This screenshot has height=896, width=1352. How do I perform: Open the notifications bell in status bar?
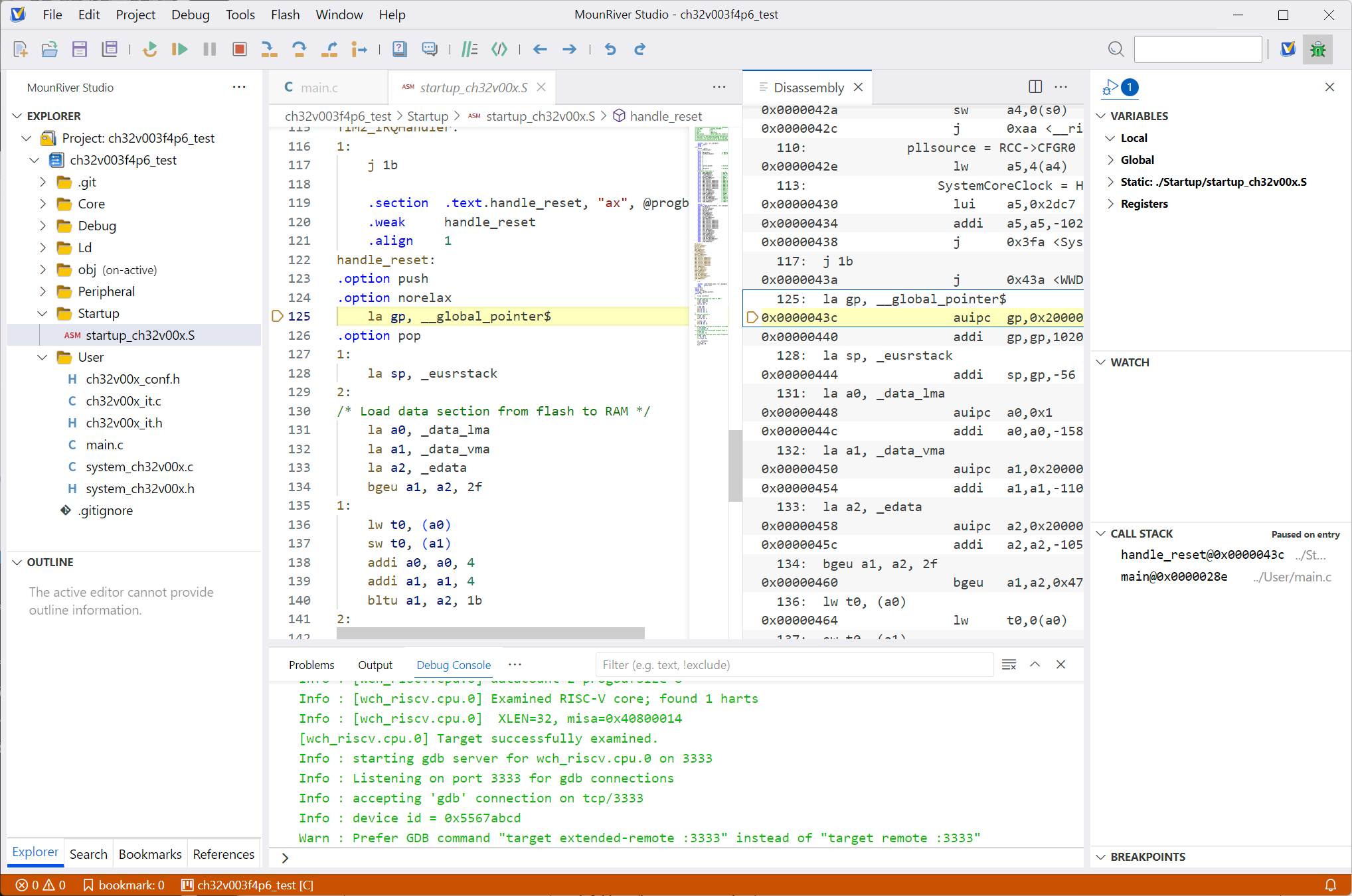1331,885
